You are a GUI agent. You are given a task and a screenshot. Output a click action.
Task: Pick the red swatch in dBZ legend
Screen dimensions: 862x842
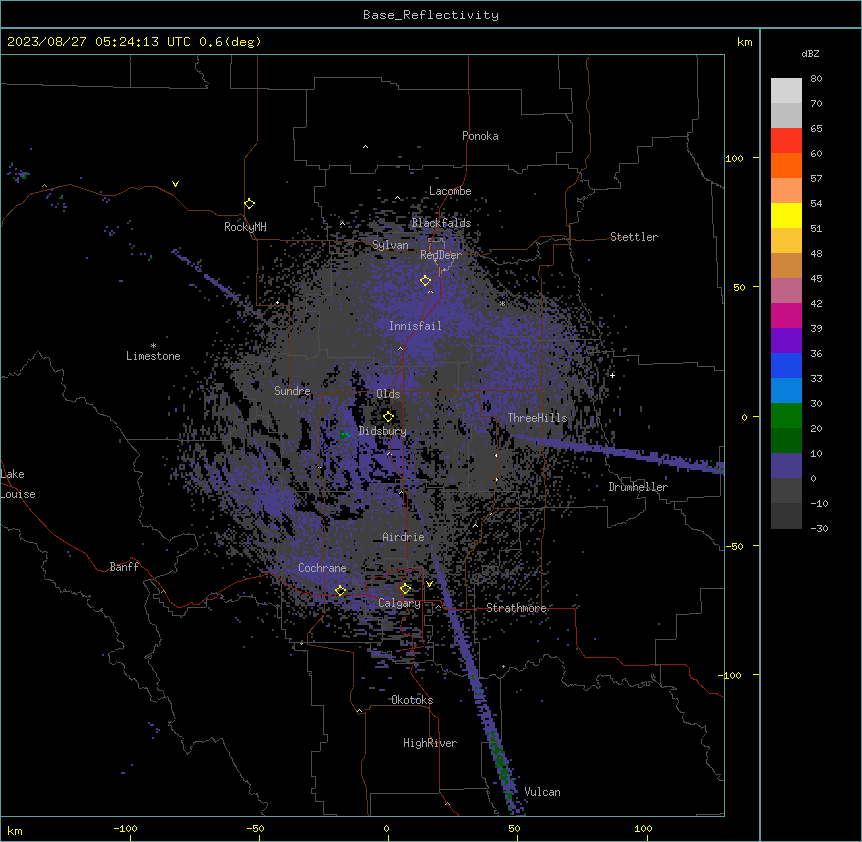(x=786, y=141)
